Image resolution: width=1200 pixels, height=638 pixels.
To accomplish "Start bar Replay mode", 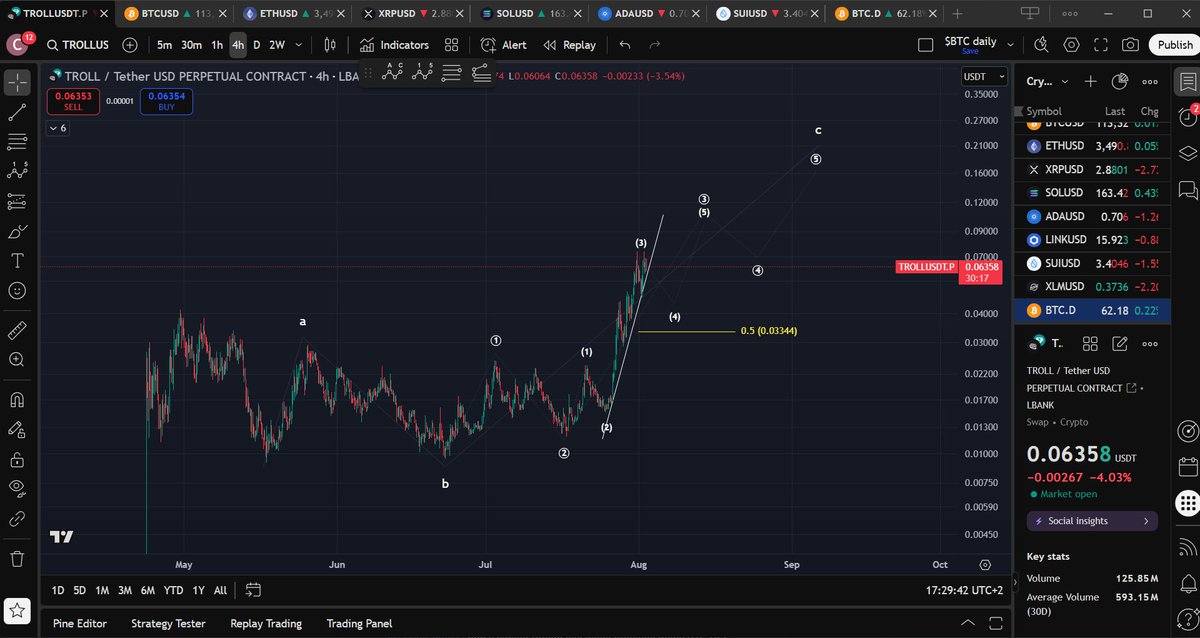I will [x=569, y=45].
